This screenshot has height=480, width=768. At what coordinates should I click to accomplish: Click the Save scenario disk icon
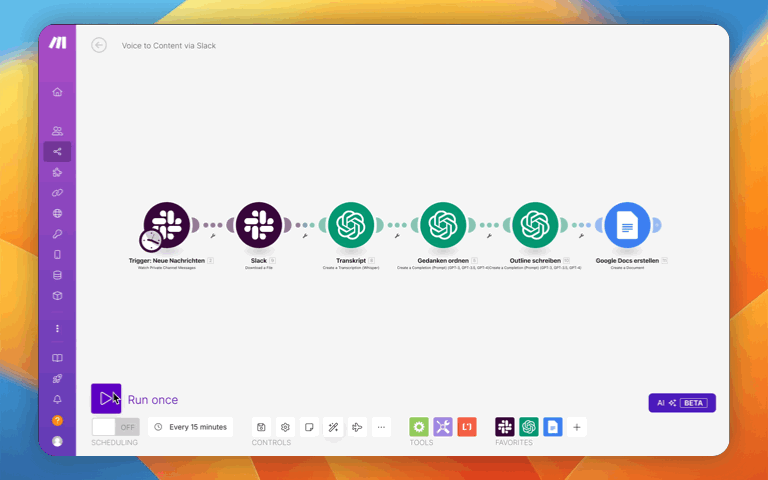(261, 427)
